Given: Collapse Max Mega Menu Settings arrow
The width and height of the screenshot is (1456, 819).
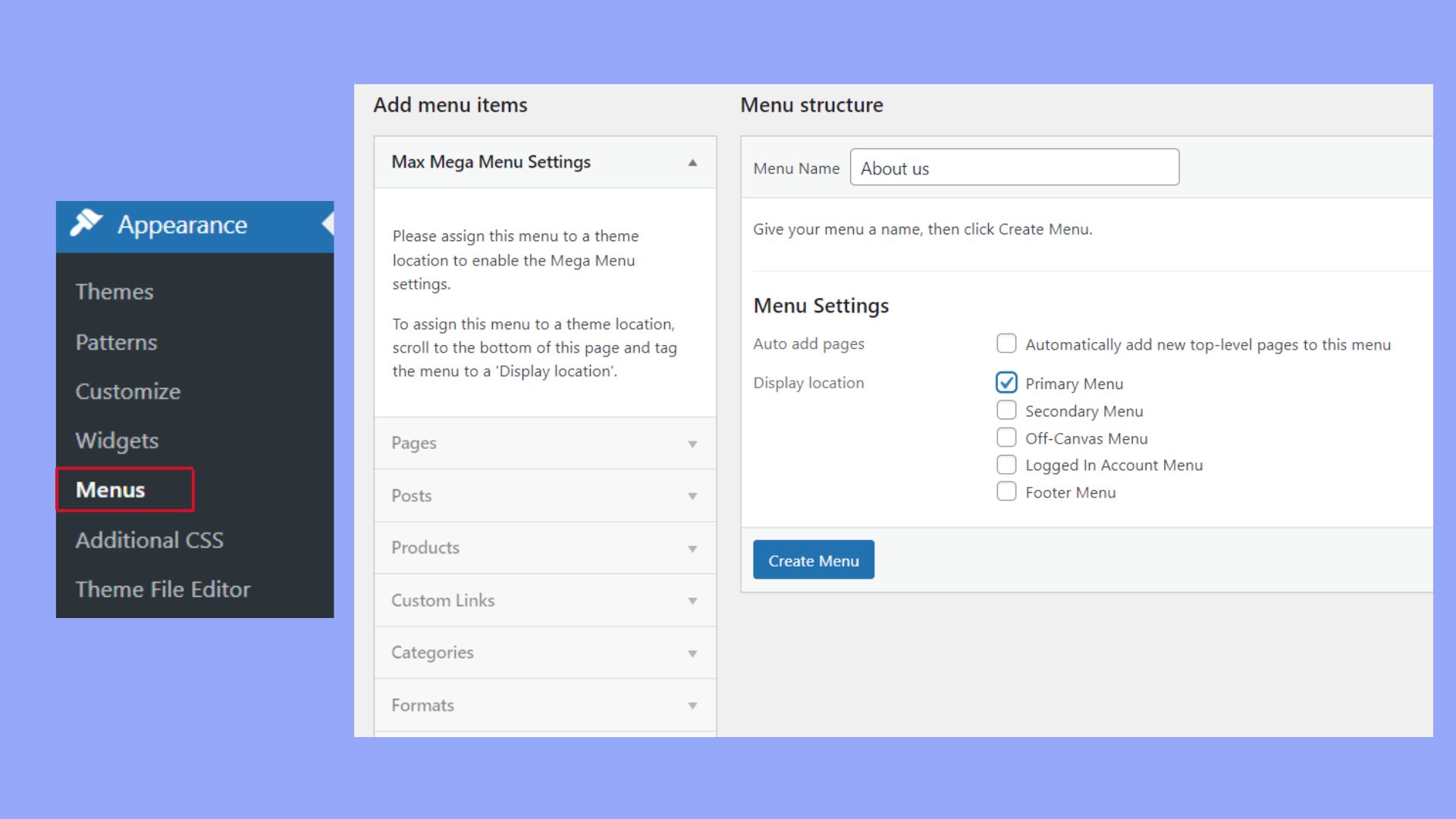Looking at the screenshot, I should coord(692,162).
